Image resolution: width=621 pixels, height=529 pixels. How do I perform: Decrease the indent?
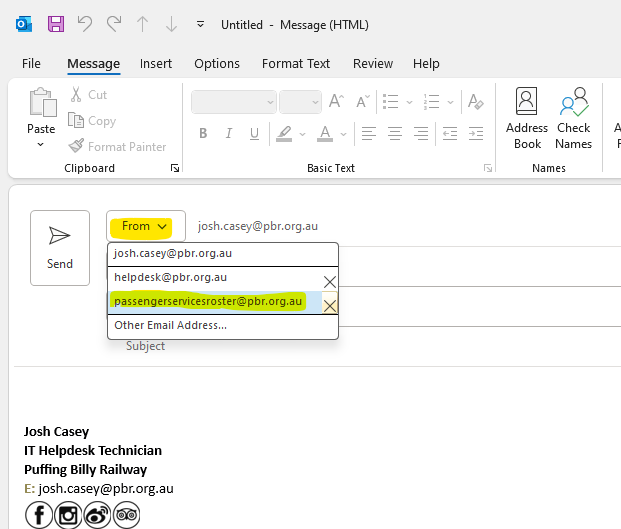pos(450,133)
